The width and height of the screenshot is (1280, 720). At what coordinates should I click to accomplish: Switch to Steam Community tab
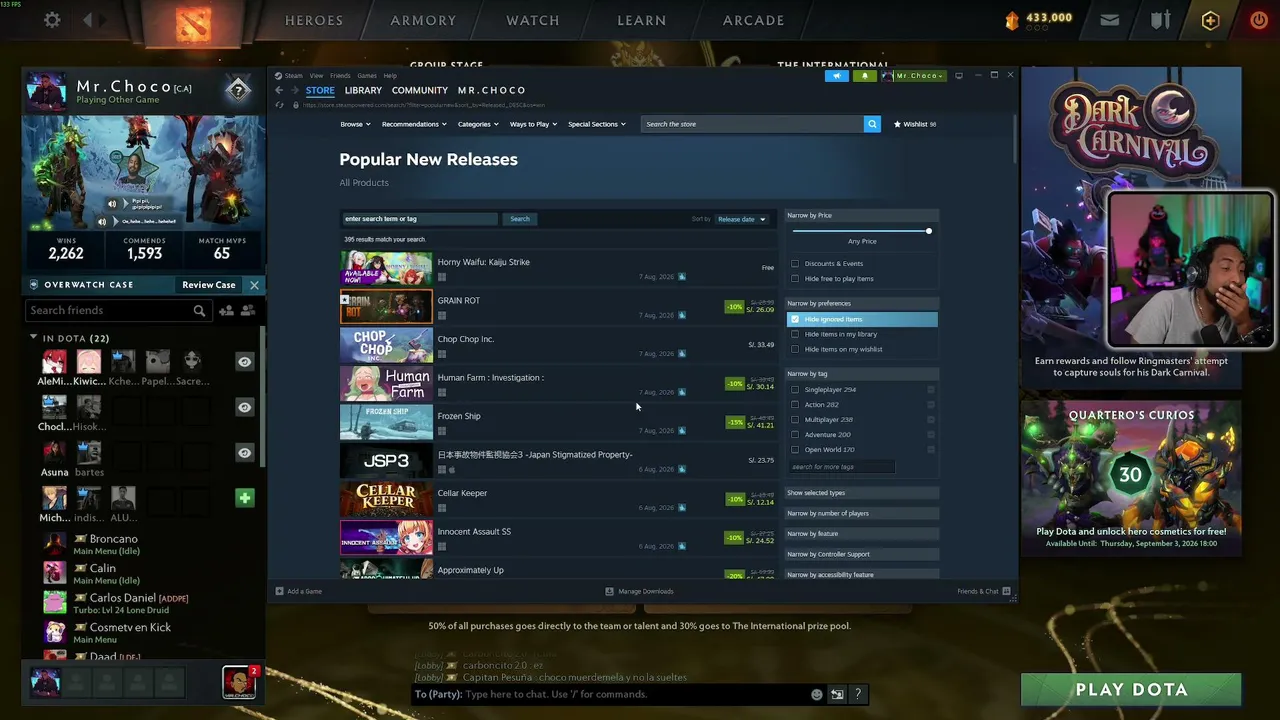pyautogui.click(x=420, y=90)
